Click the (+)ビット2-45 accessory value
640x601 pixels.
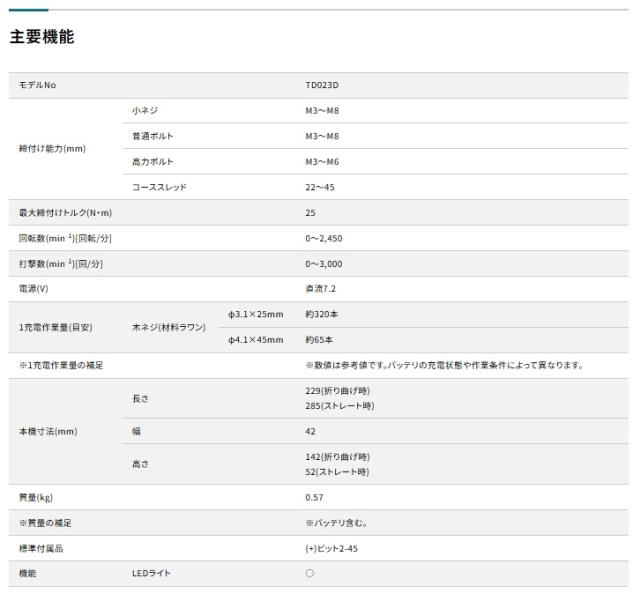click(331, 549)
